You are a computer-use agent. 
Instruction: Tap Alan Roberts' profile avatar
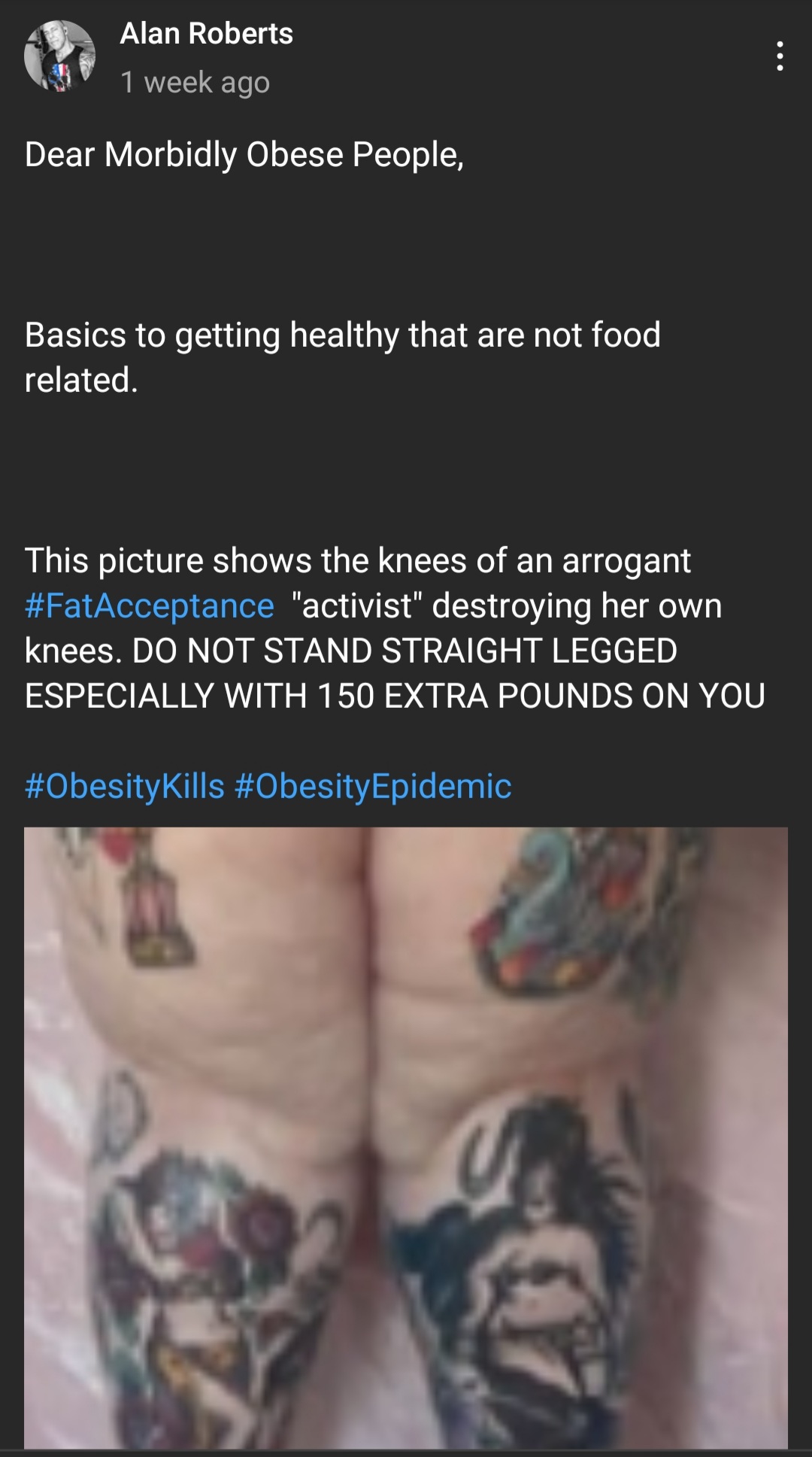click(60, 56)
